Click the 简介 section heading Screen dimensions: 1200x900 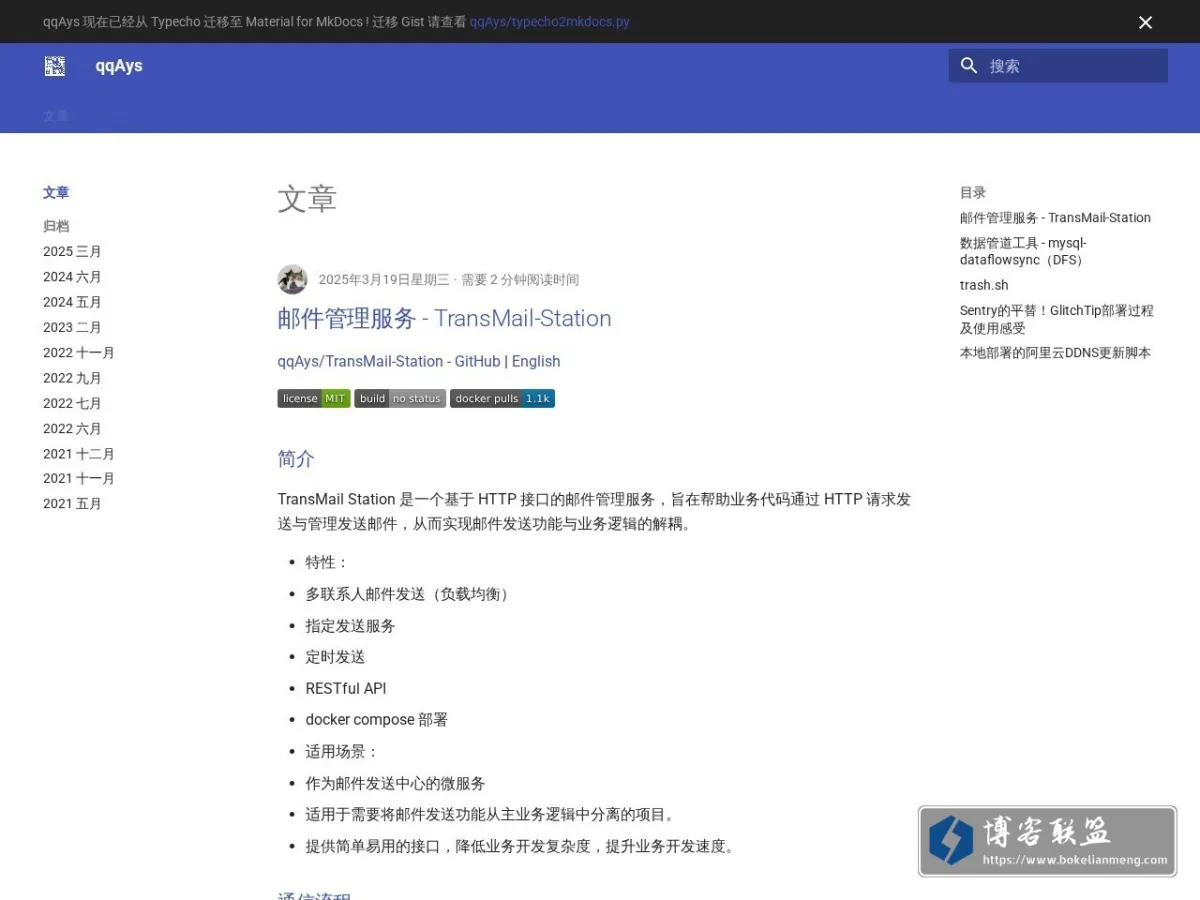(296, 459)
